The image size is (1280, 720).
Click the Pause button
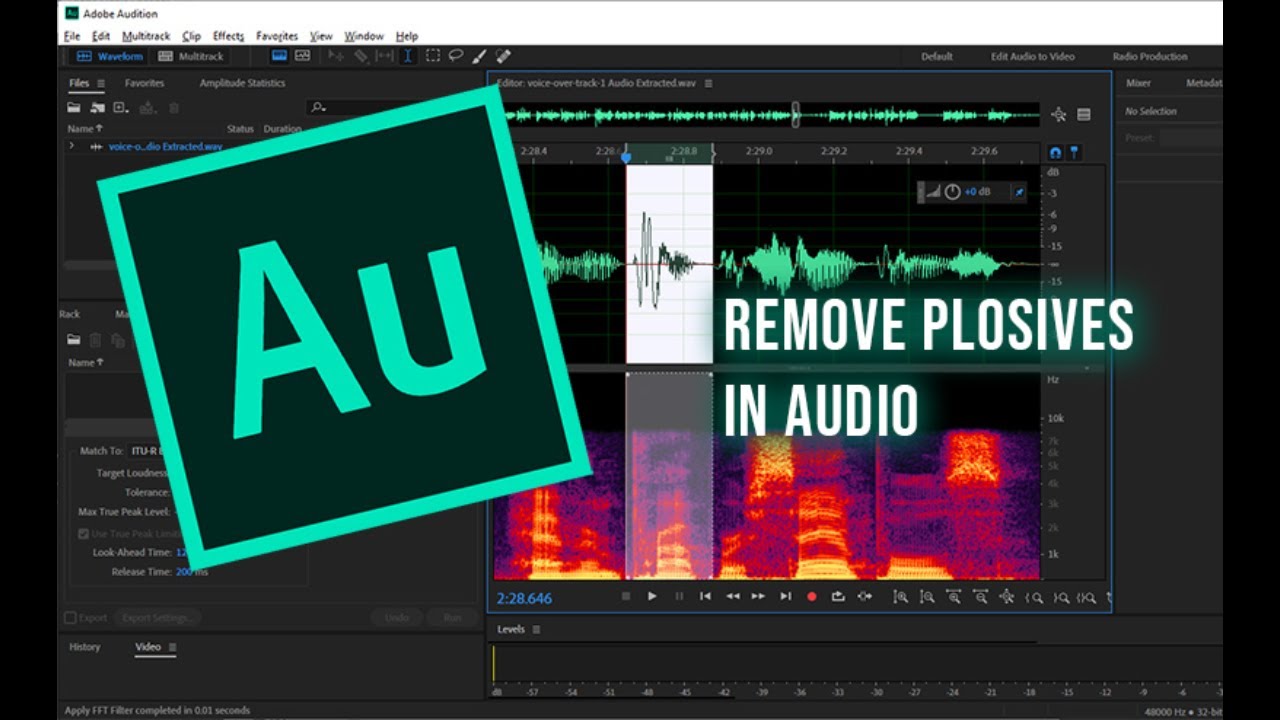(x=679, y=597)
